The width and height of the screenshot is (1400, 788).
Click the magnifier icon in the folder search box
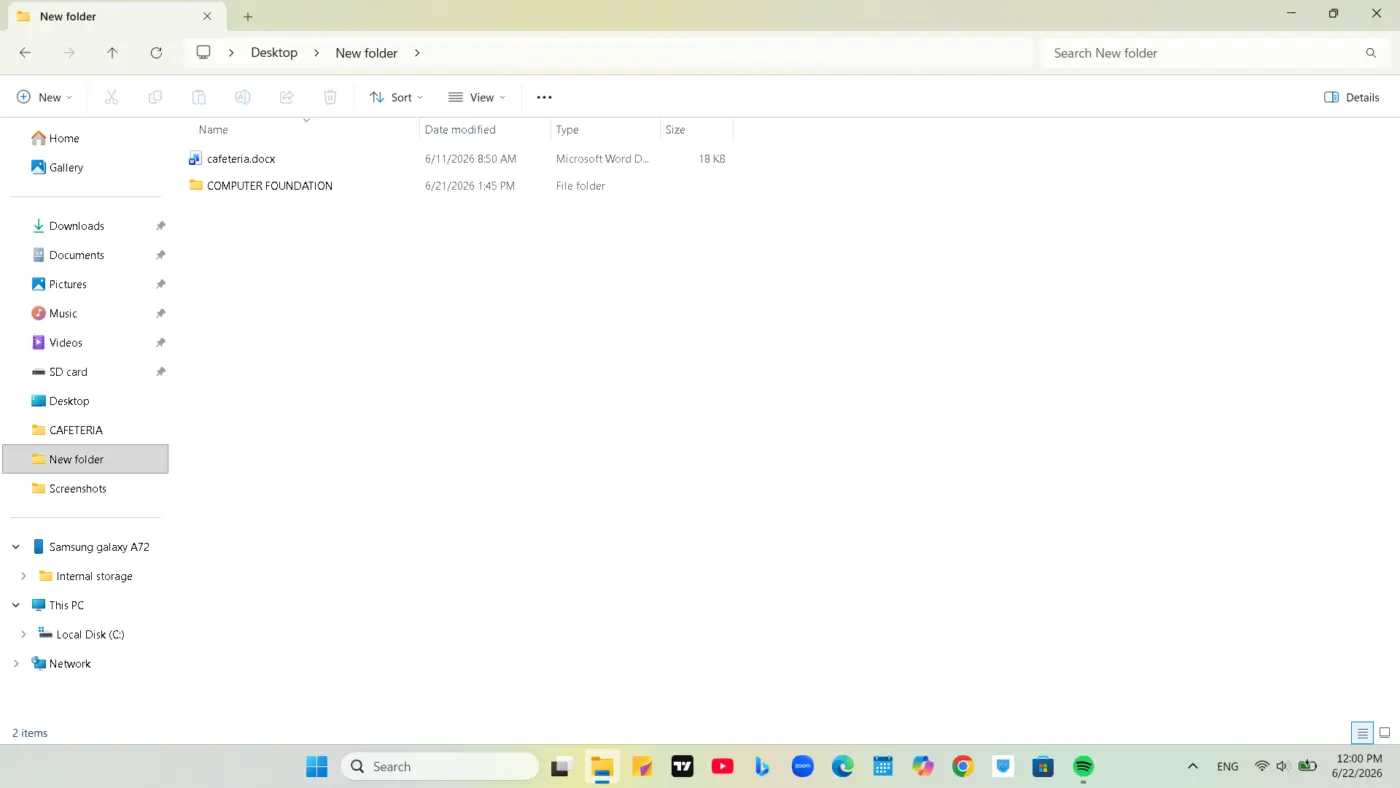point(1371,53)
